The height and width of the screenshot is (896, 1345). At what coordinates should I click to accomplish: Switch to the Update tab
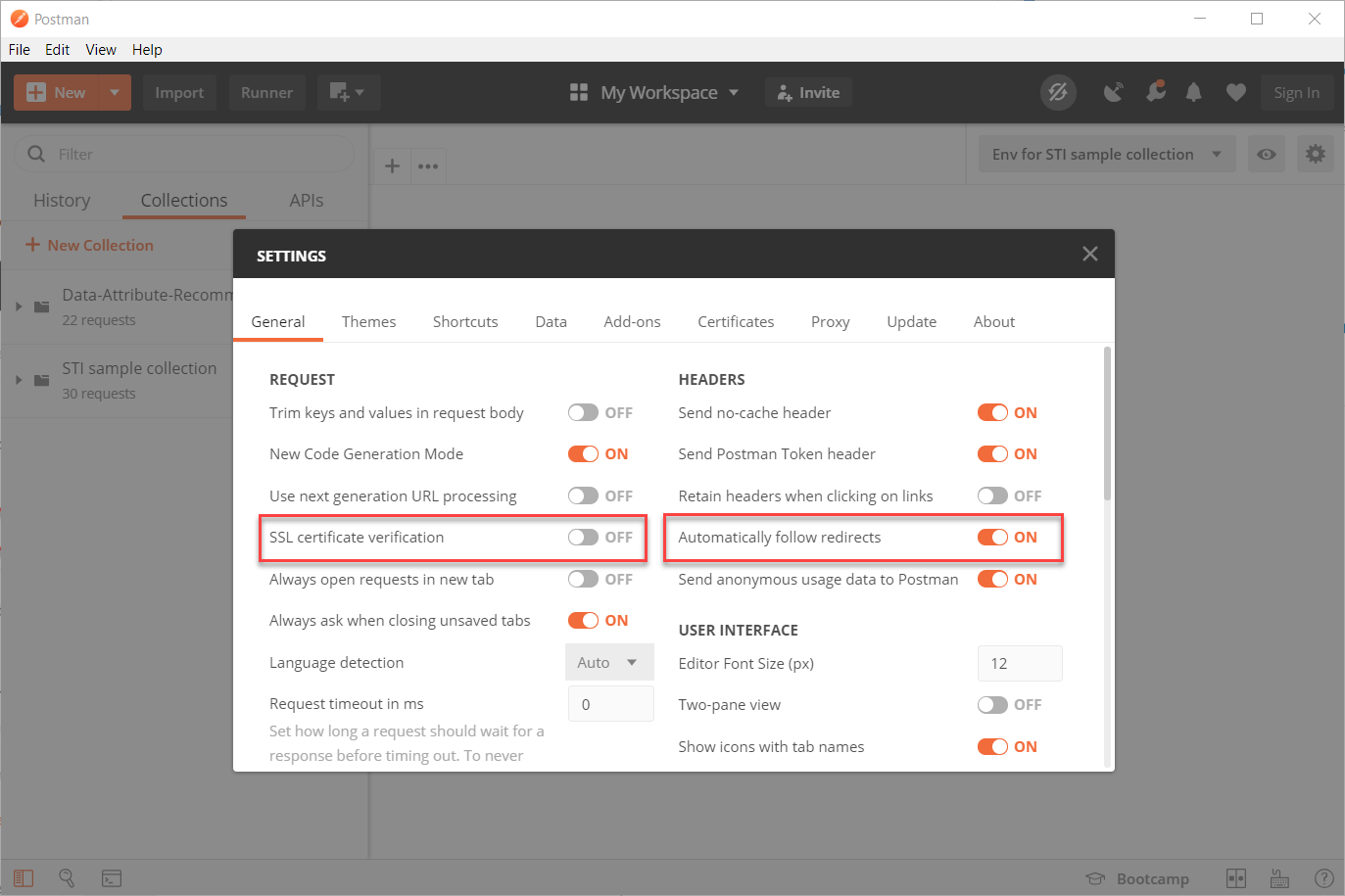click(x=911, y=321)
